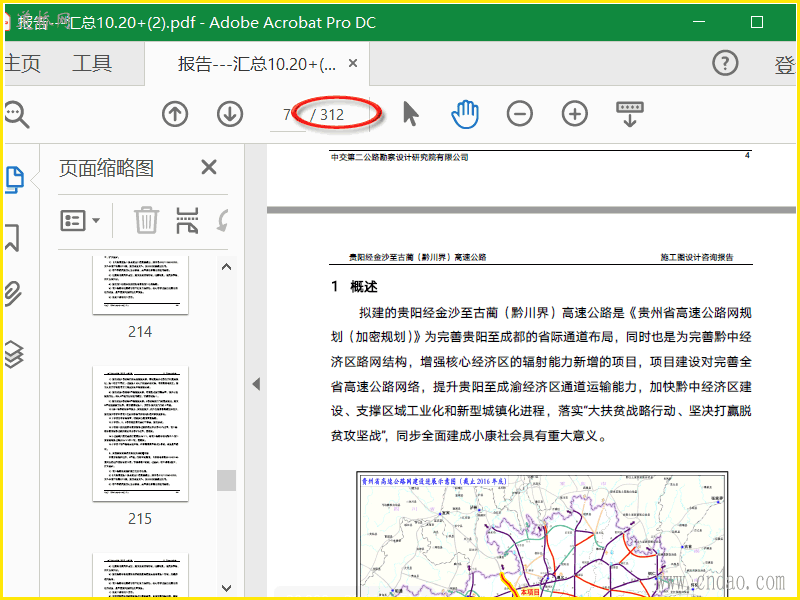Zoom out with the minus button
This screenshot has width=800, height=600.
click(519, 113)
